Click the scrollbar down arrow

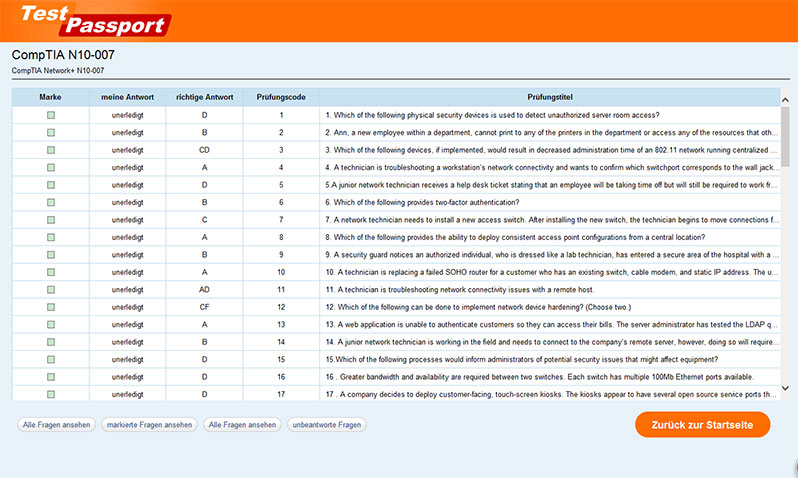pyautogui.click(x=785, y=388)
